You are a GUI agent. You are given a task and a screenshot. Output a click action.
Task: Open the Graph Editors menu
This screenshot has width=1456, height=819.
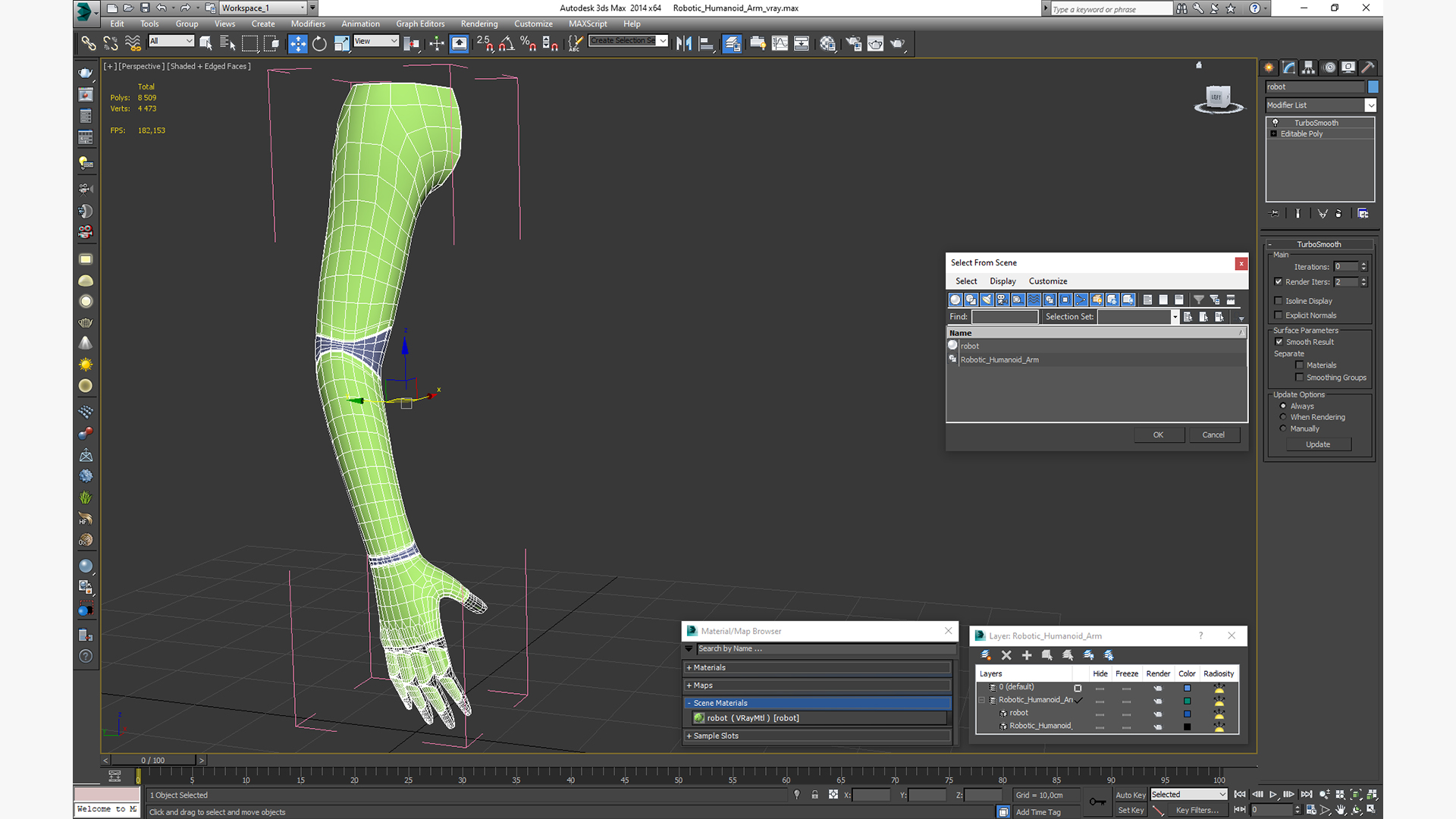420,24
